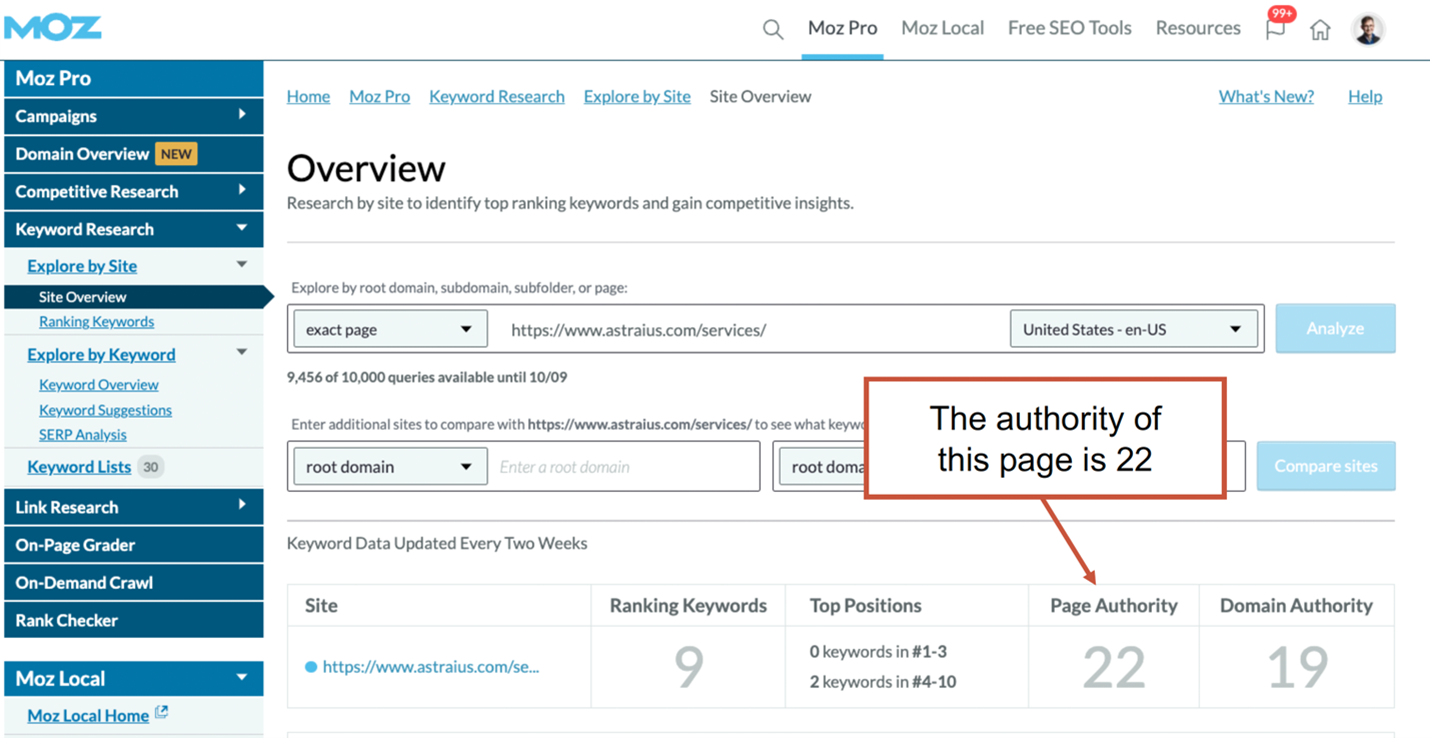Click the Ranking Keywords value 9
1430x738 pixels.
(688, 668)
